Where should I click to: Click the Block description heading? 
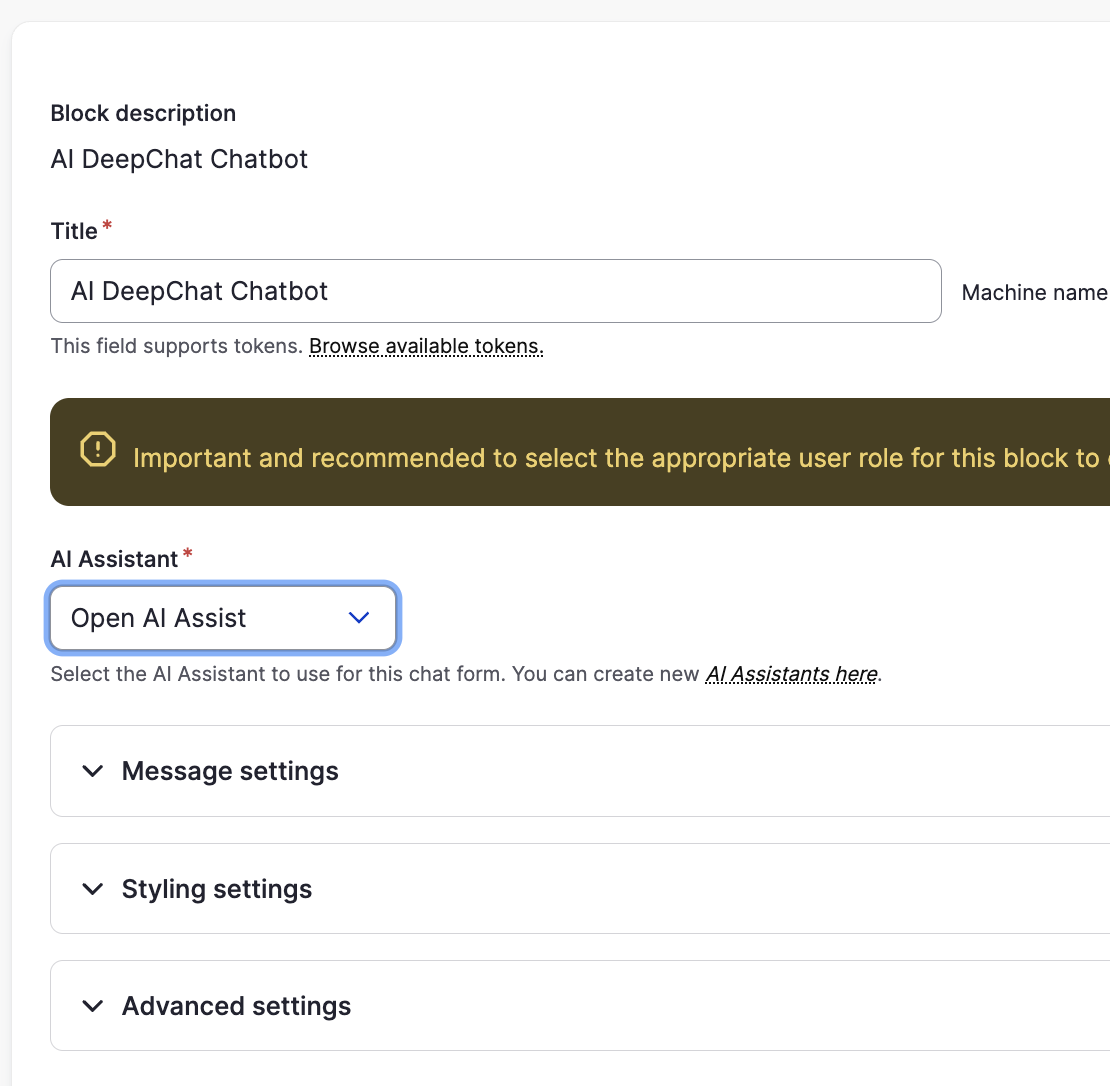(x=143, y=113)
